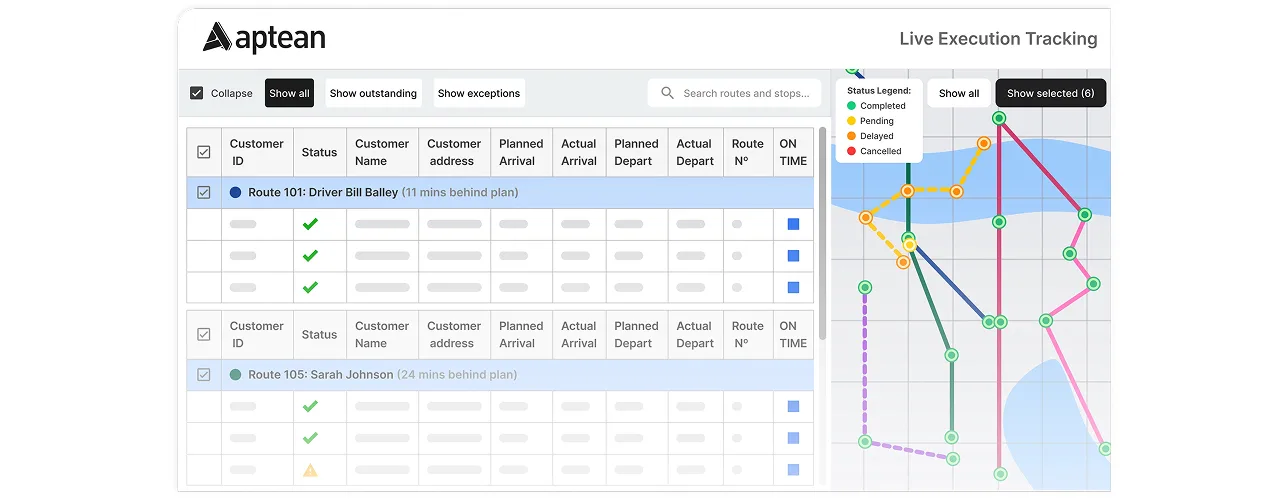Click the Actual Depart header in first table
The image size is (1285, 500).
695,152
